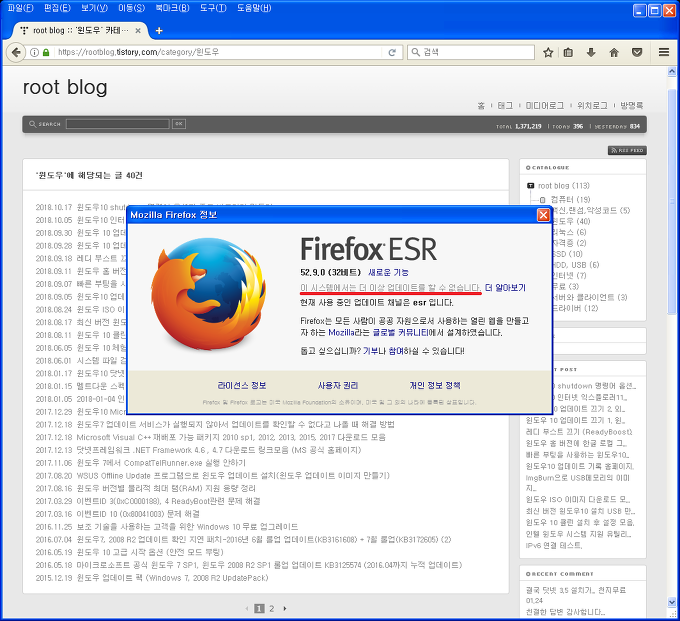Go to next page arrow in pagination
The image size is (680, 621).
[x=285, y=608]
